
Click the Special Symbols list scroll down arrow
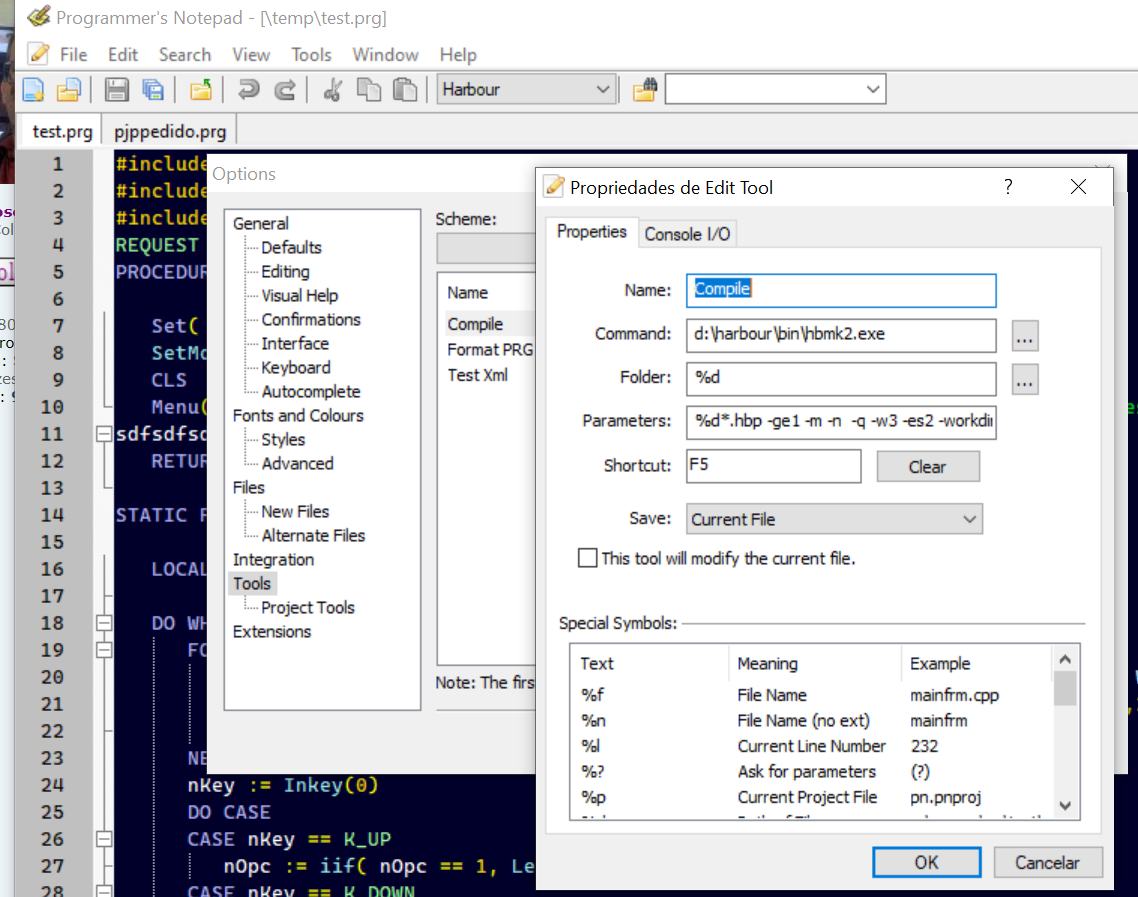[1064, 805]
